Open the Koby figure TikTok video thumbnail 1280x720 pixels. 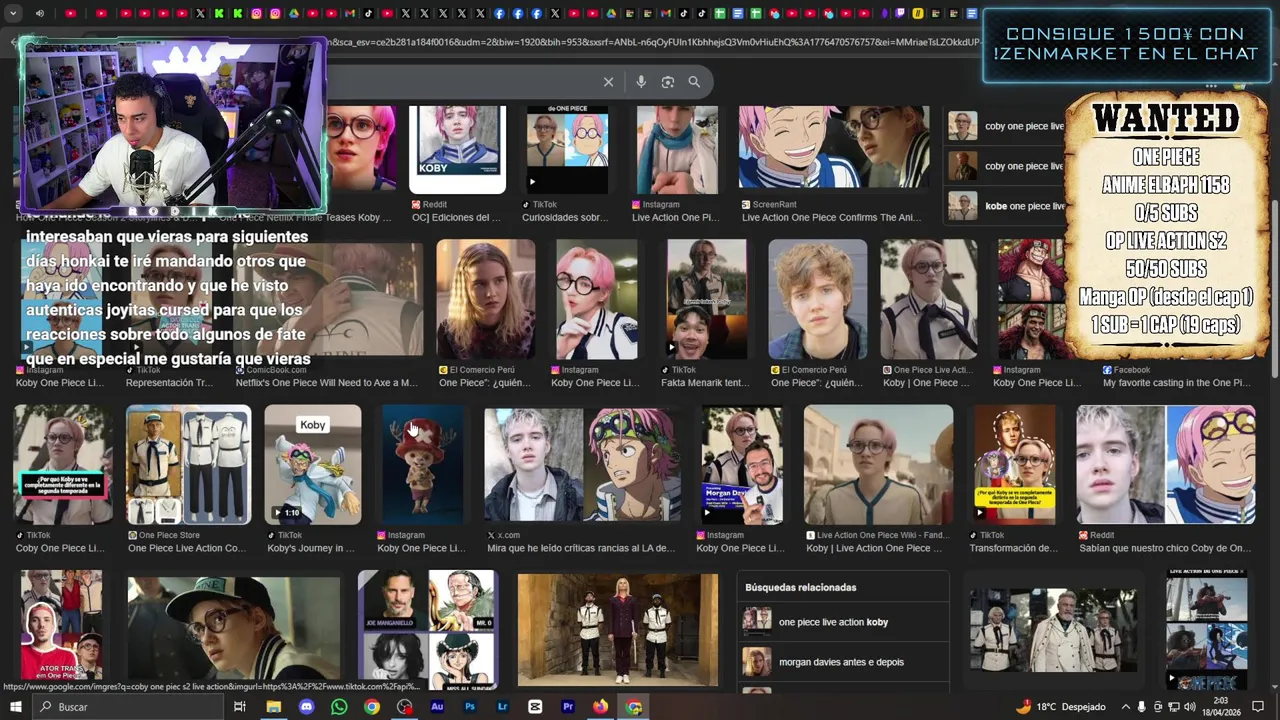(x=313, y=464)
